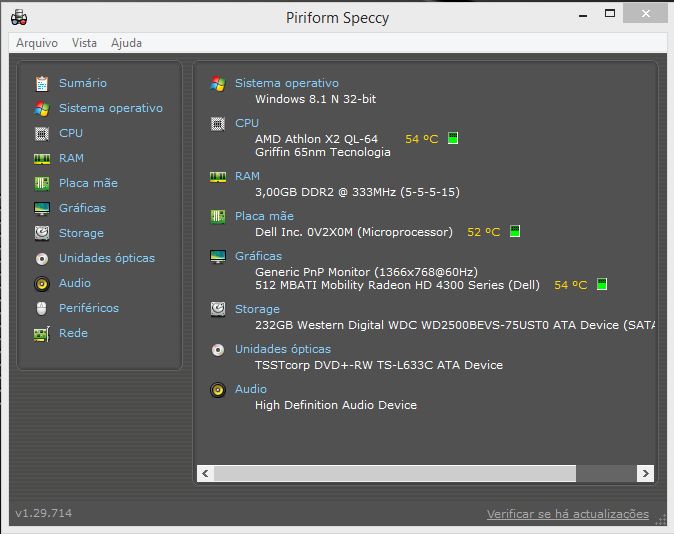Click the motherboard 52 °C temperature value

point(484,232)
